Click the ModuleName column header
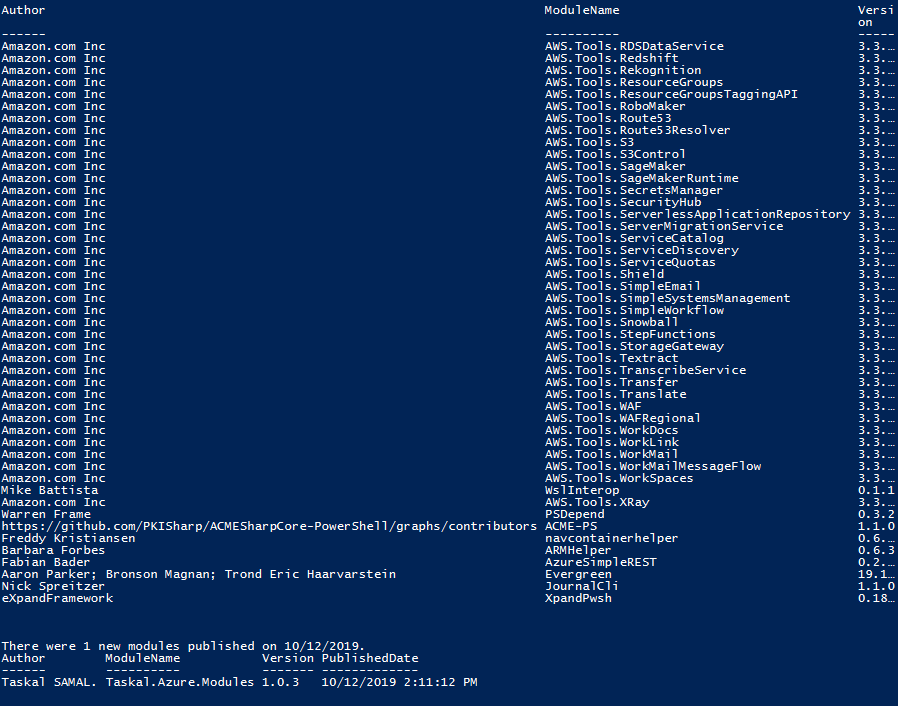 [582, 10]
